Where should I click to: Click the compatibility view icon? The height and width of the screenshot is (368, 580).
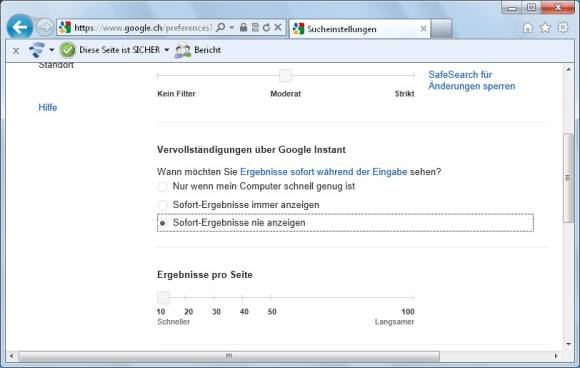pos(255,27)
